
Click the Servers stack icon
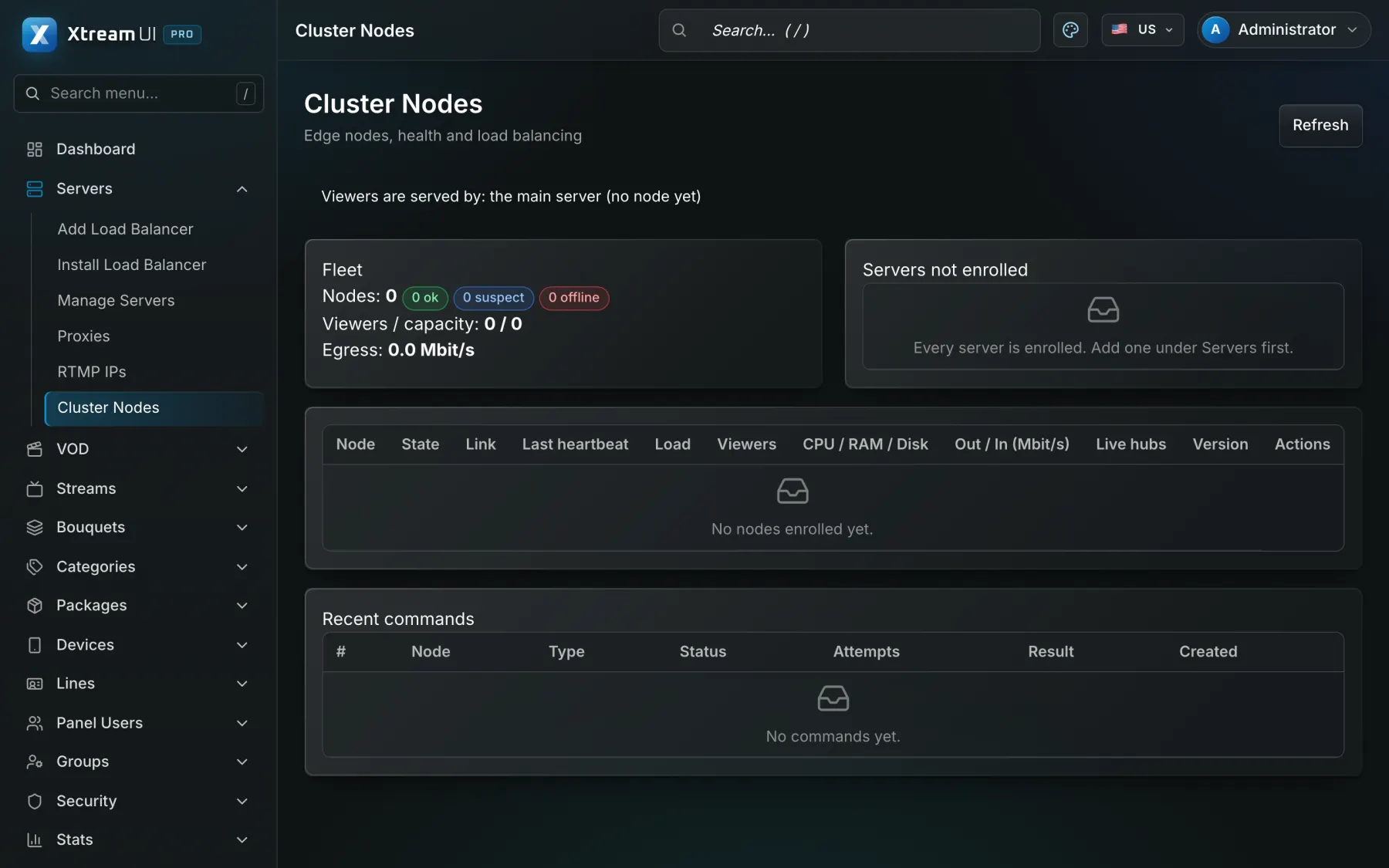[x=35, y=189]
